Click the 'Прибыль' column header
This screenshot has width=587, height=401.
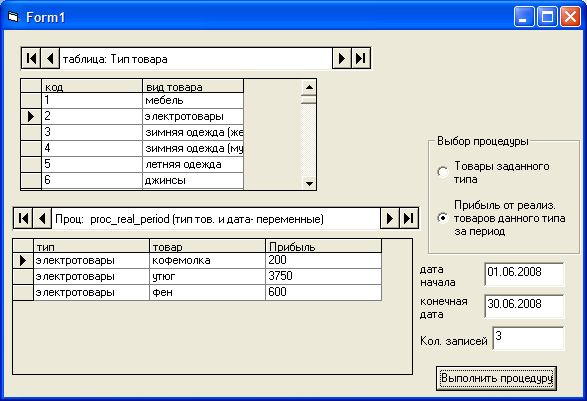[323, 246]
